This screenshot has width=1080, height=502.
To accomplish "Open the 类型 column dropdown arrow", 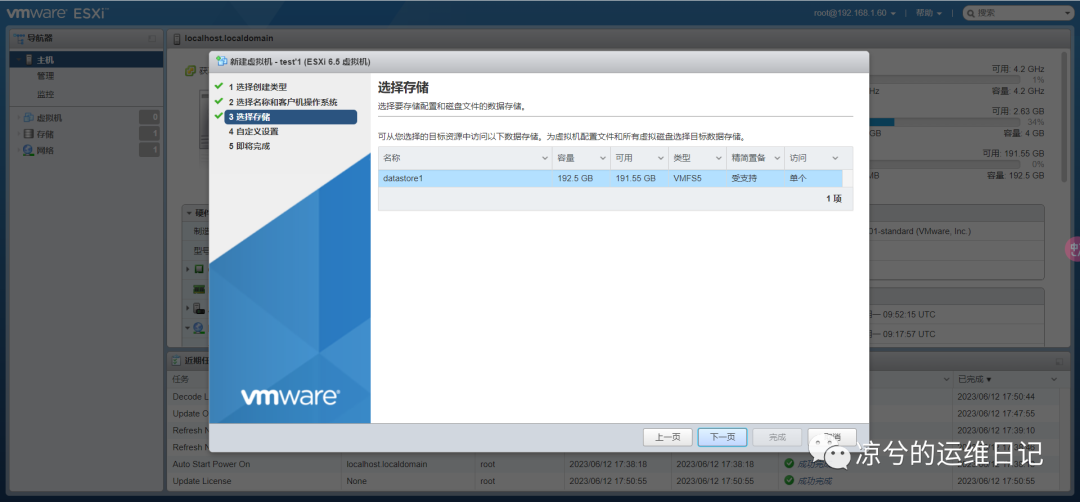I will pos(718,158).
